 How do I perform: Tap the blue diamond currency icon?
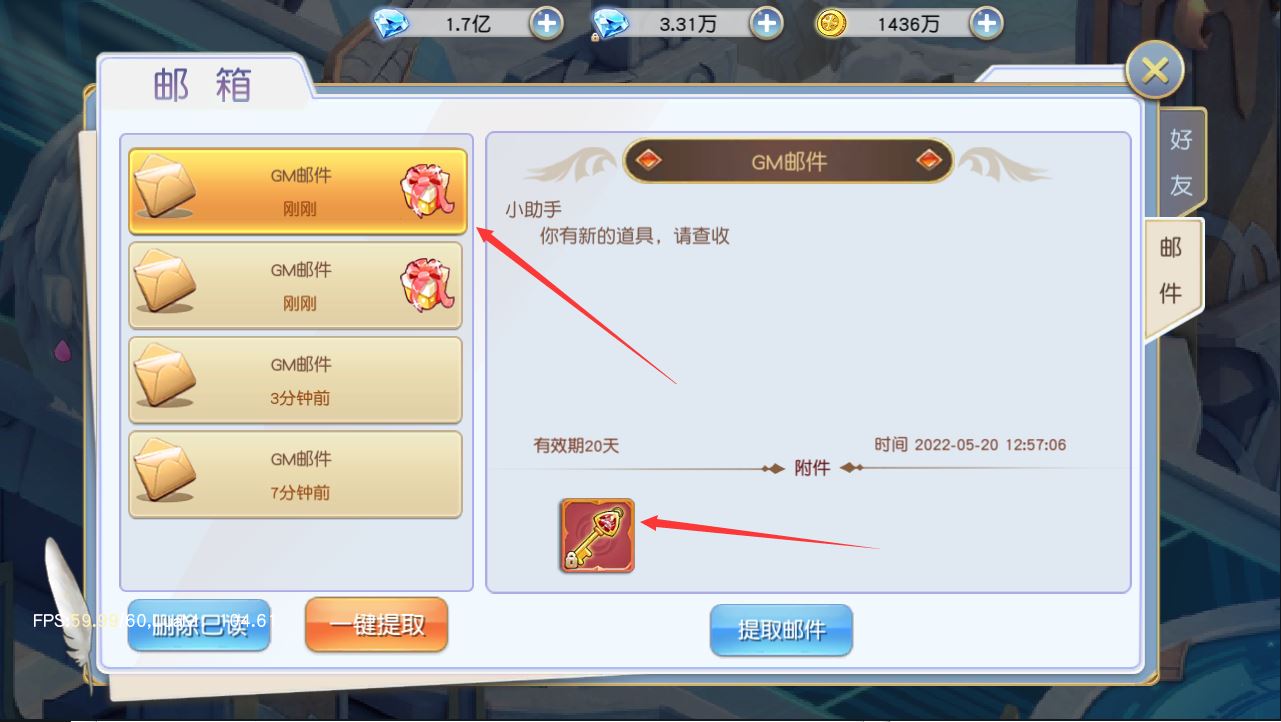391,24
